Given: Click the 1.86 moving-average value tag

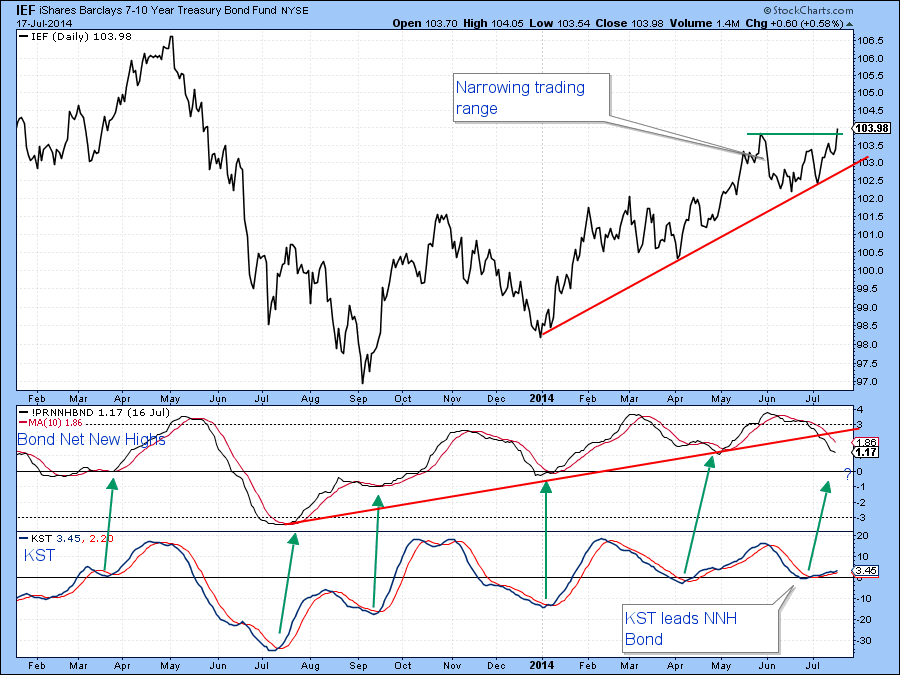Looking at the screenshot, I should pos(866,443).
